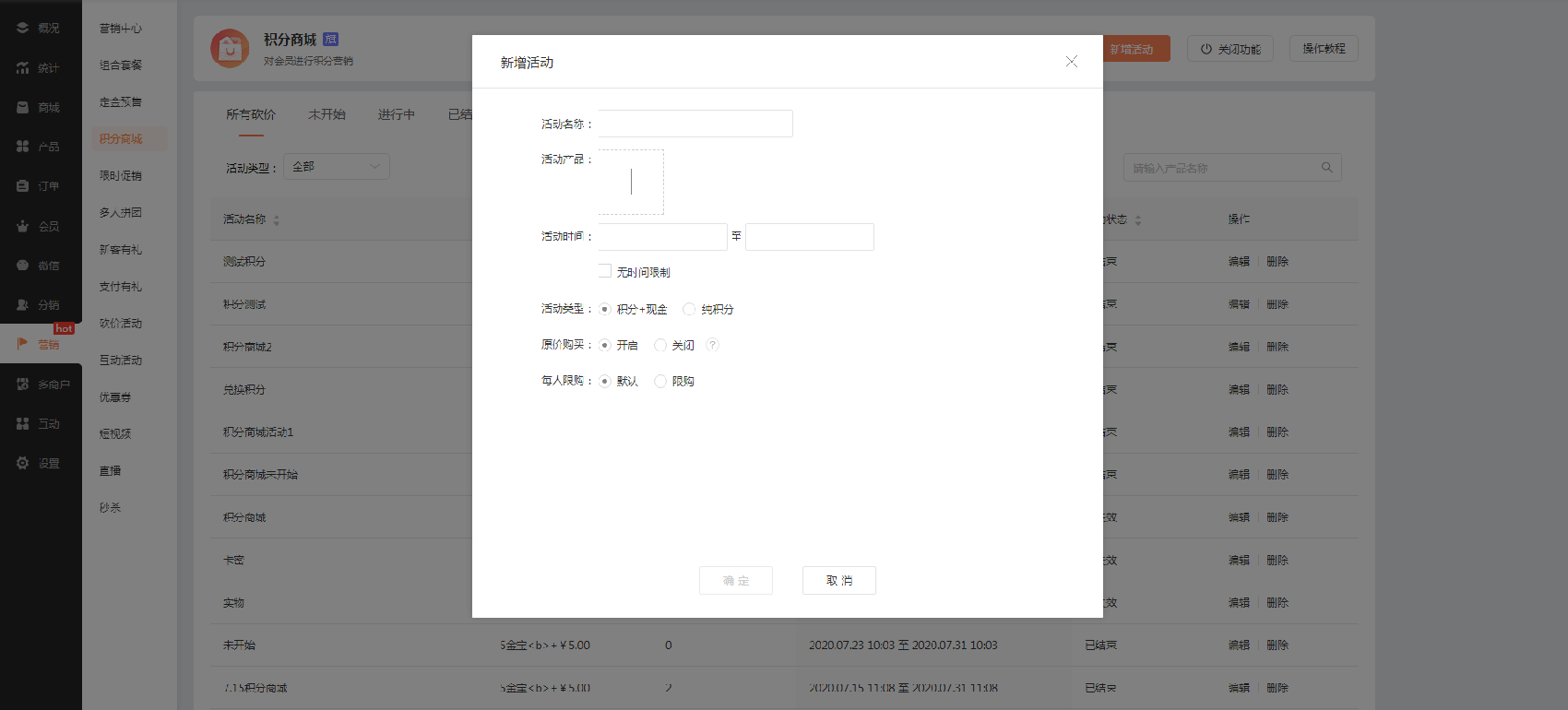Click the 会员 members crown icon
The height and width of the screenshot is (710, 1568).
click(x=22, y=226)
